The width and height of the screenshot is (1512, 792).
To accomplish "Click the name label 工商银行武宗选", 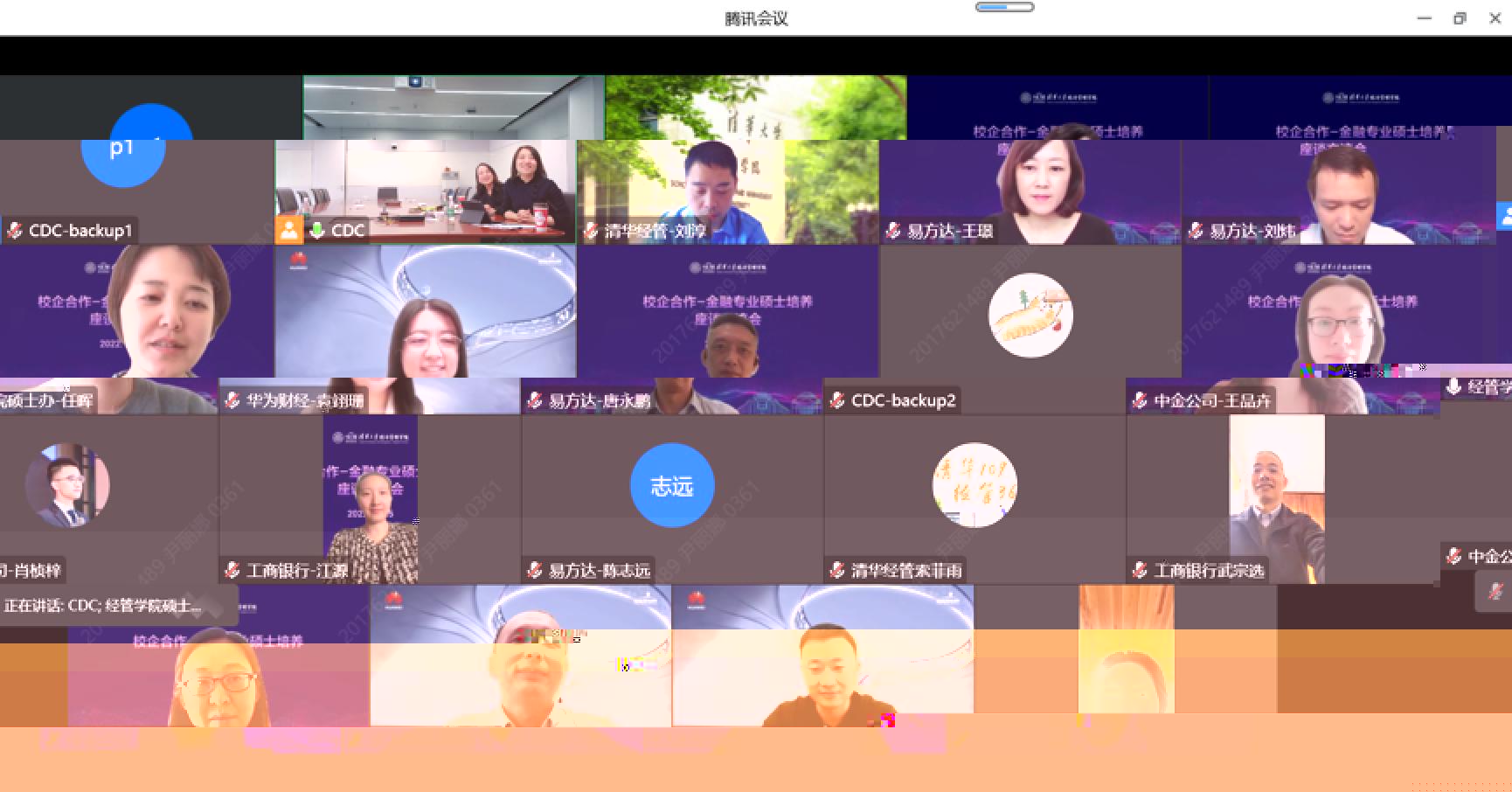I will (x=1209, y=571).
